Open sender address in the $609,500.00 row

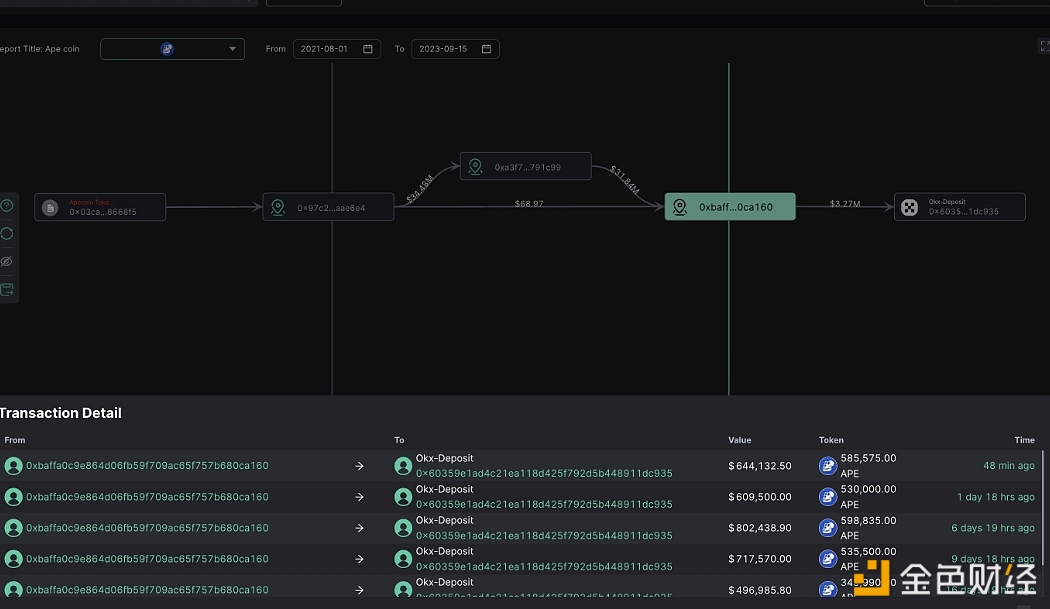(x=147, y=497)
